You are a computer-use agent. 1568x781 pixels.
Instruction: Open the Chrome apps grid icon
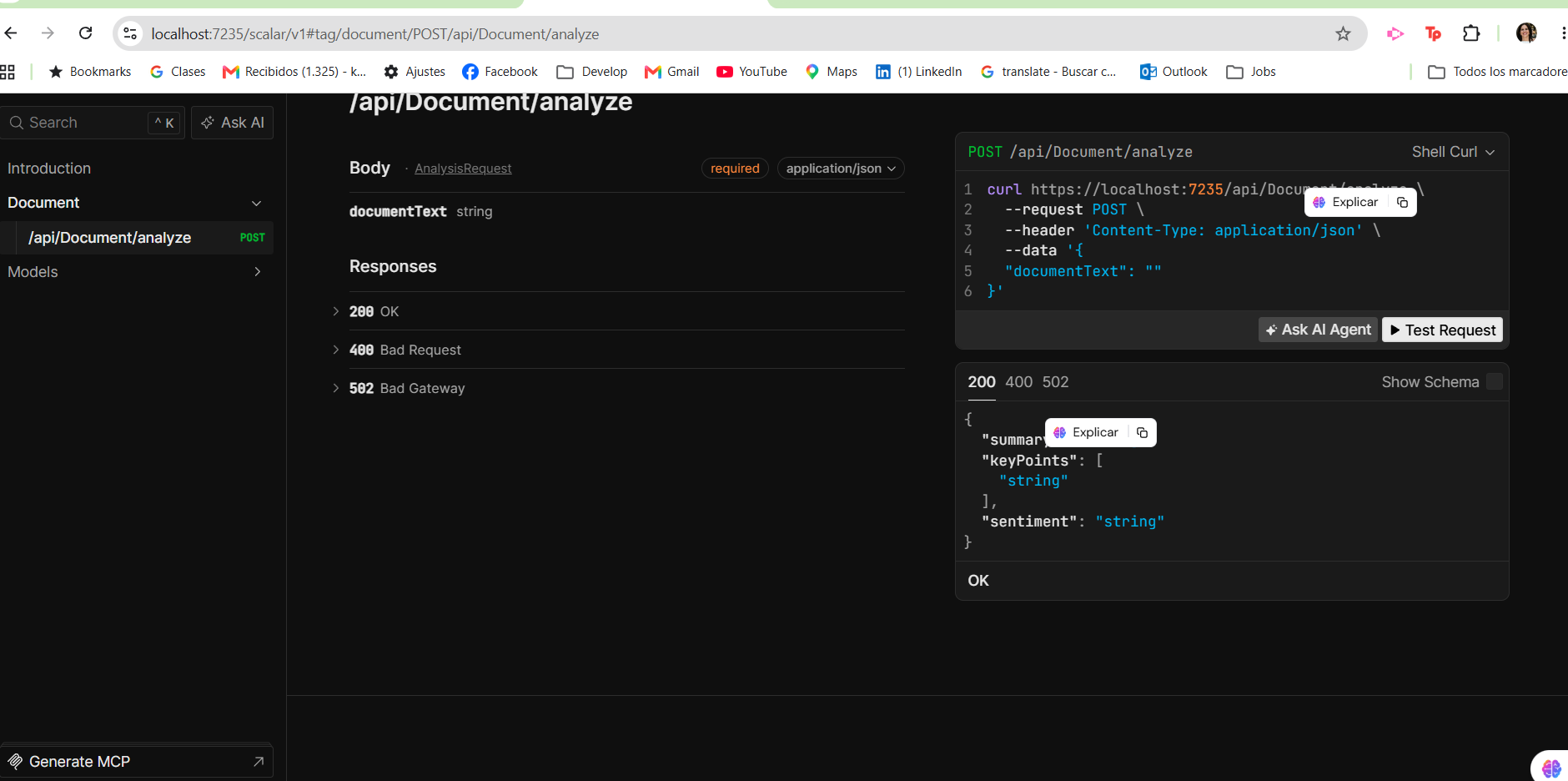pyautogui.click(x=8, y=72)
